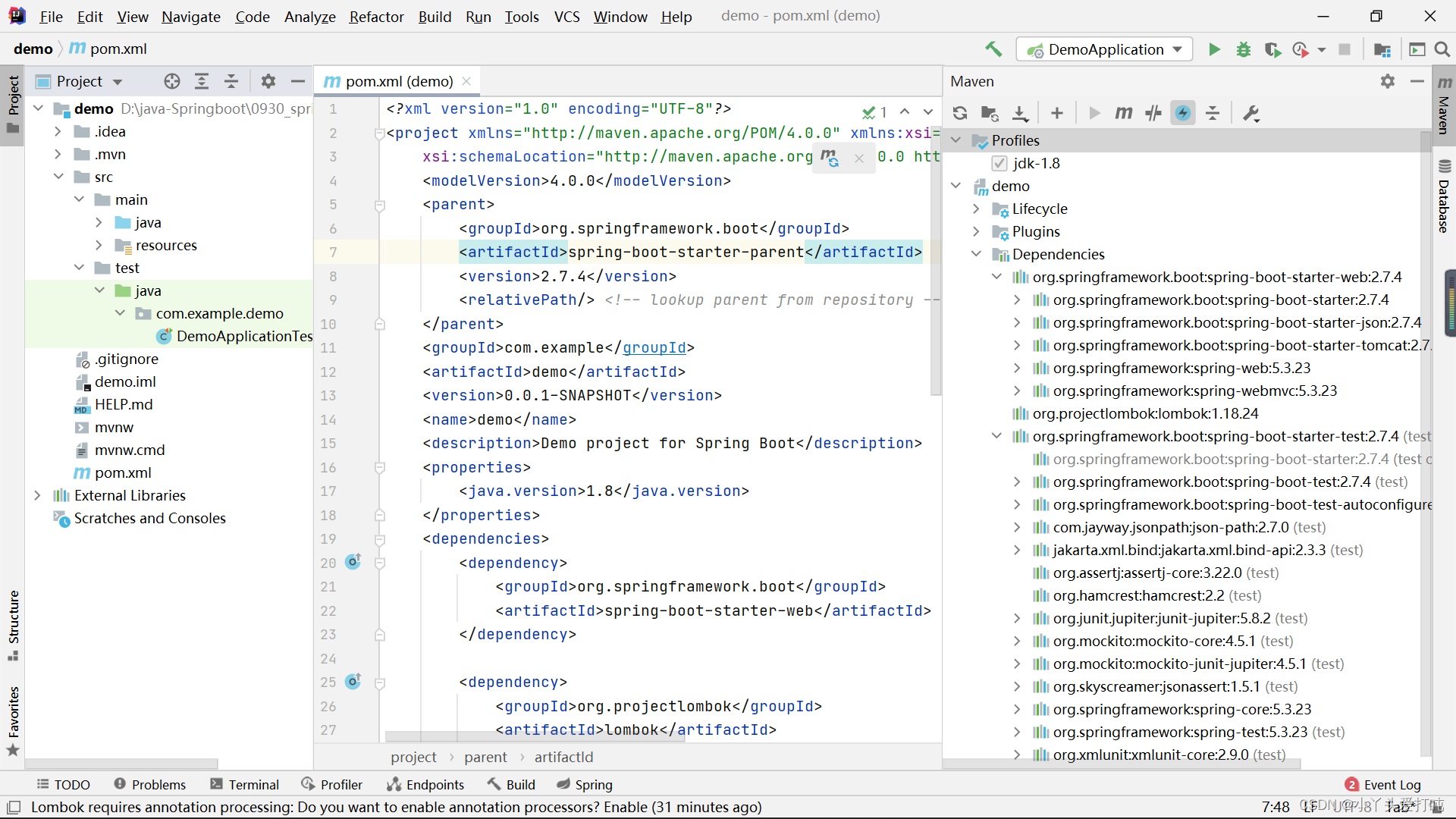Click the Project panel horizontal scrollbar
Image resolution: width=1456 pixels, height=819 pixels.
pos(121,764)
